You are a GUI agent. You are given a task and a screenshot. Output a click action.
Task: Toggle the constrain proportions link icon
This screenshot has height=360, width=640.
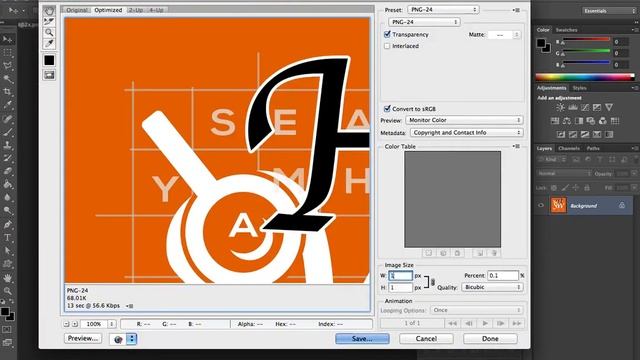tap(433, 282)
